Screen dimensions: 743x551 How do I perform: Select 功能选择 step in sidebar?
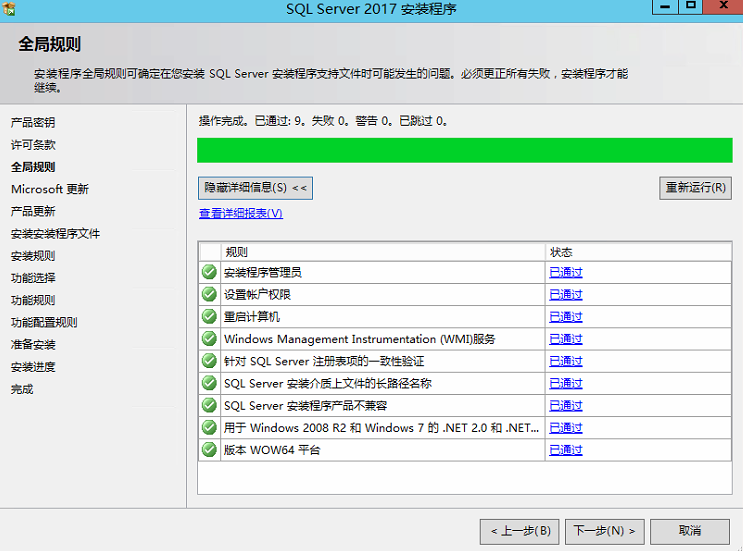pyautogui.click(x=33, y=278)
